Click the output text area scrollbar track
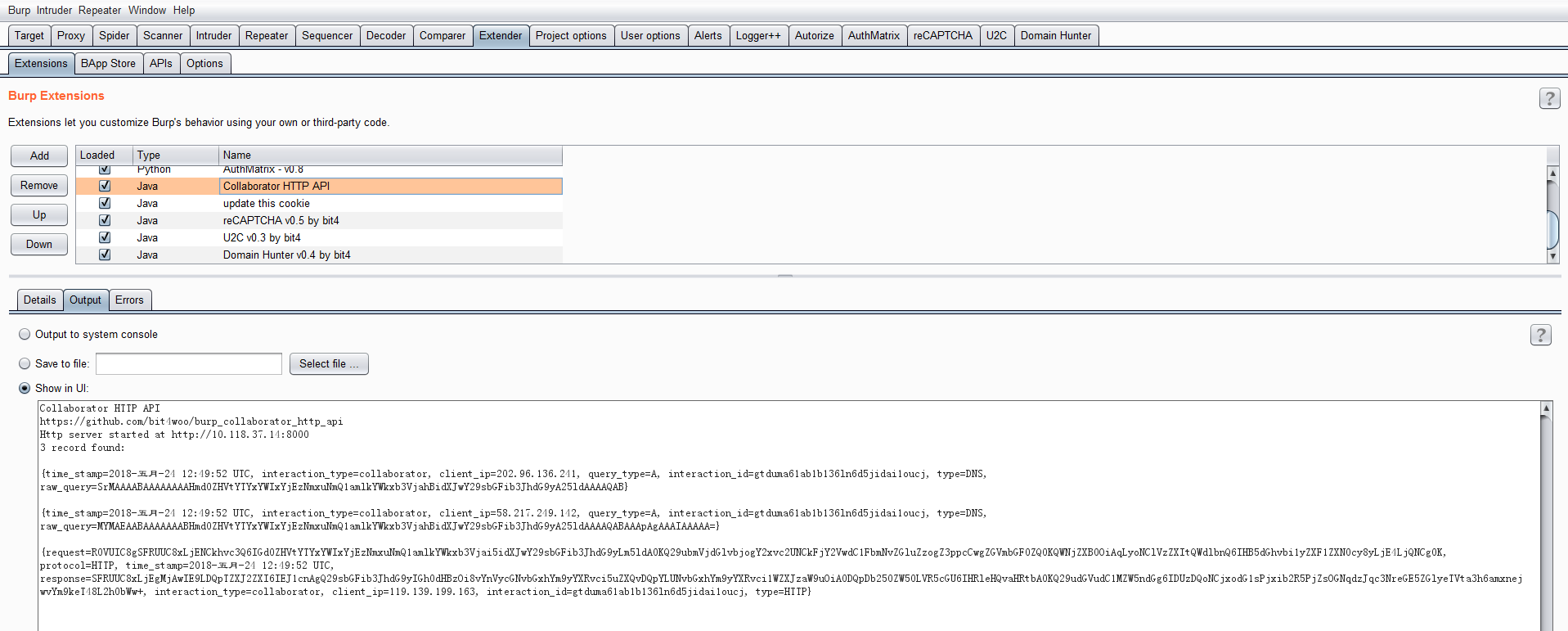Image resolution: width=1568 pixels, height=631 pixels. coord(1546,524)
